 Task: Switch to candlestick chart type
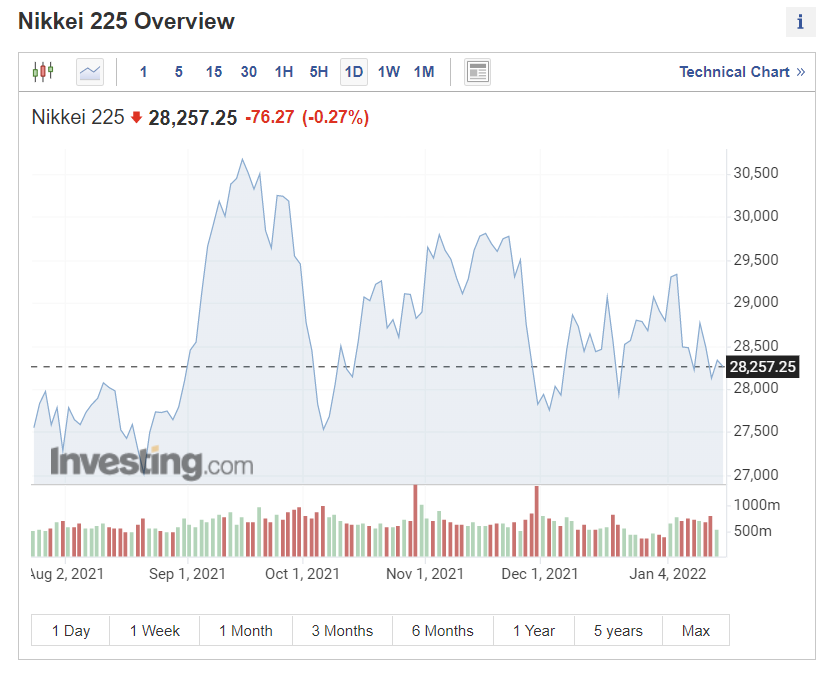(43, 72)
